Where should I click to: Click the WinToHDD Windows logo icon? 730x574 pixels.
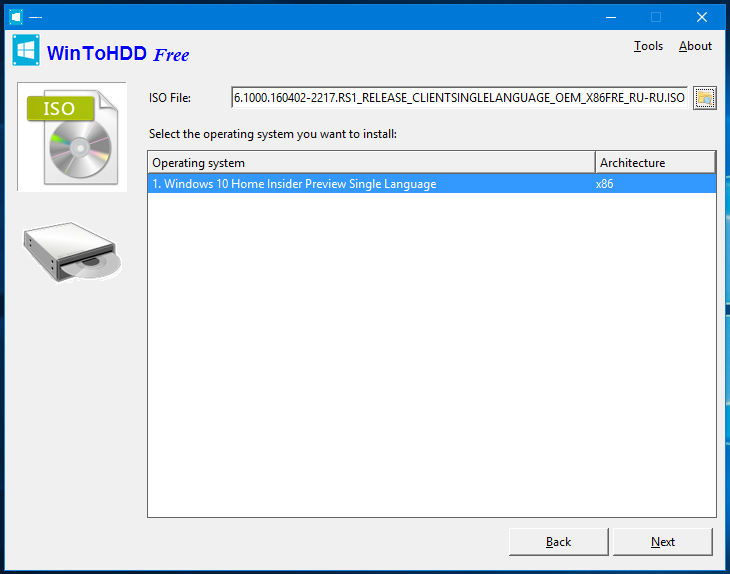pos(26,50)
